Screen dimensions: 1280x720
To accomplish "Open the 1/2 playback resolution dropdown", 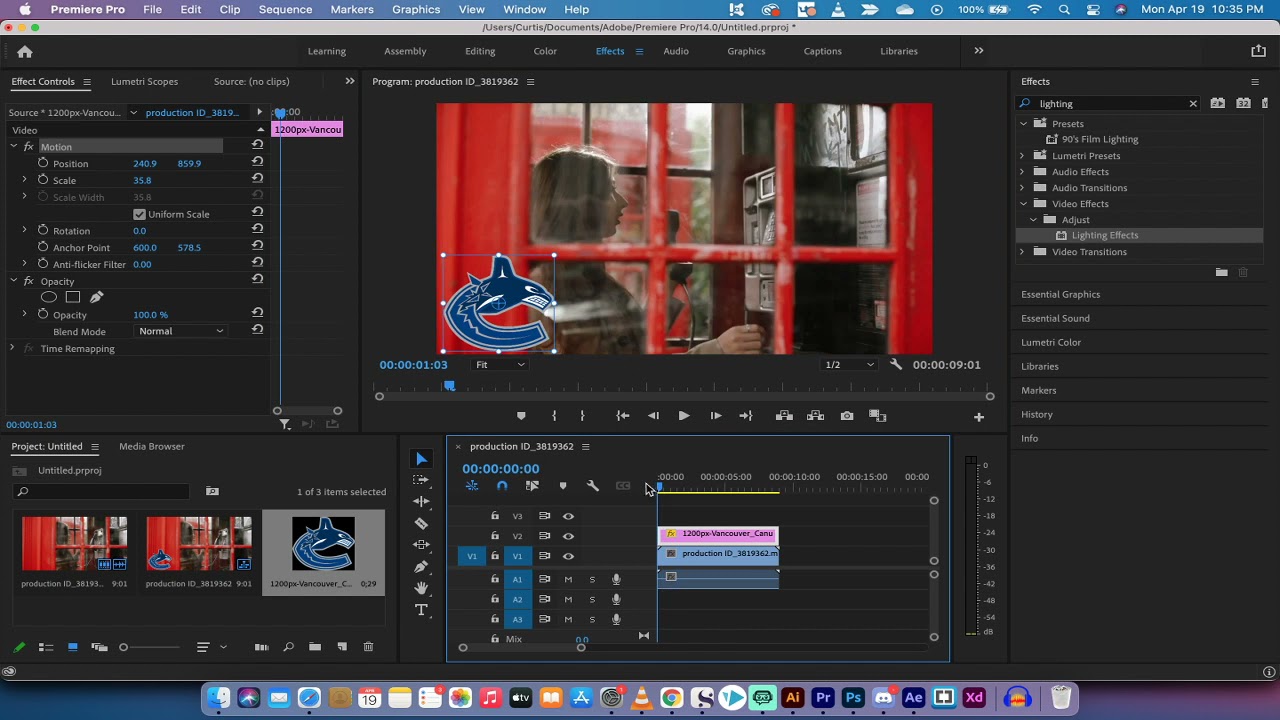I will pos(849,365).
